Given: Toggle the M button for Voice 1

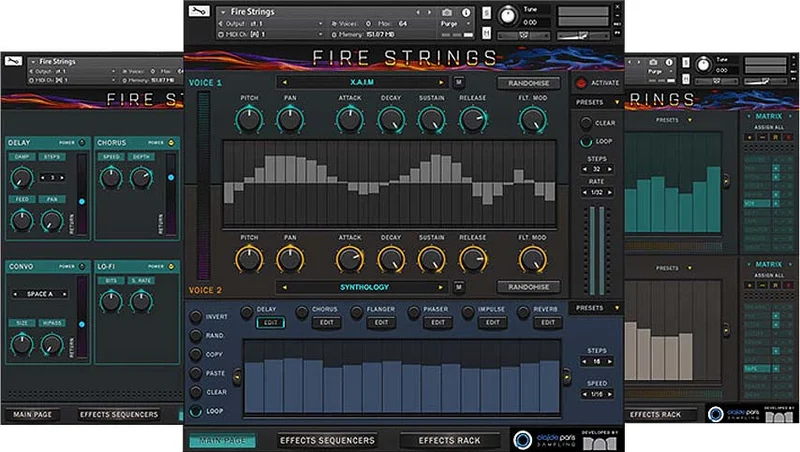Looking at the screenshot, I should [459, 82].
